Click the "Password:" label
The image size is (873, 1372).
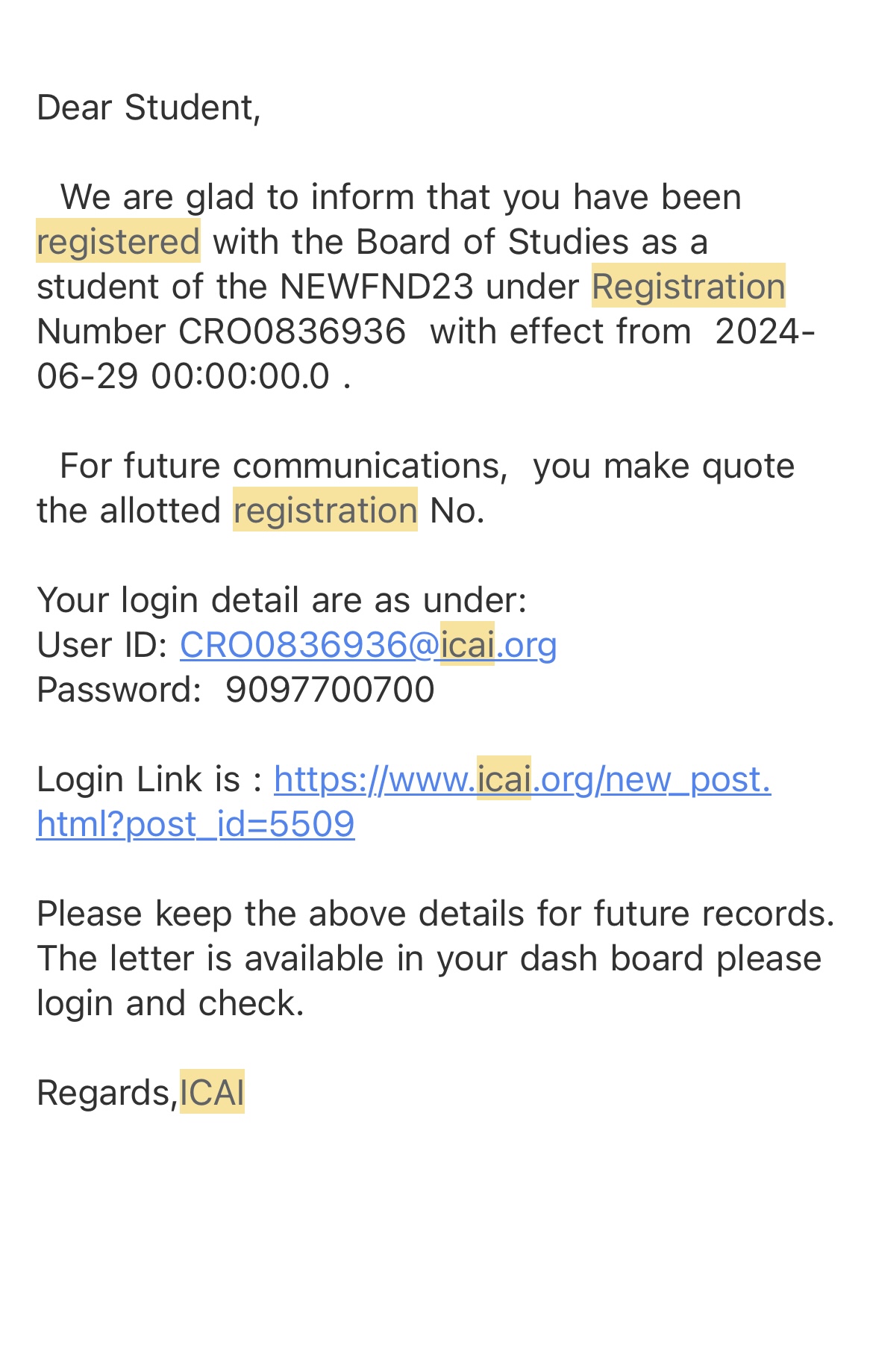[x=119, y=690]
